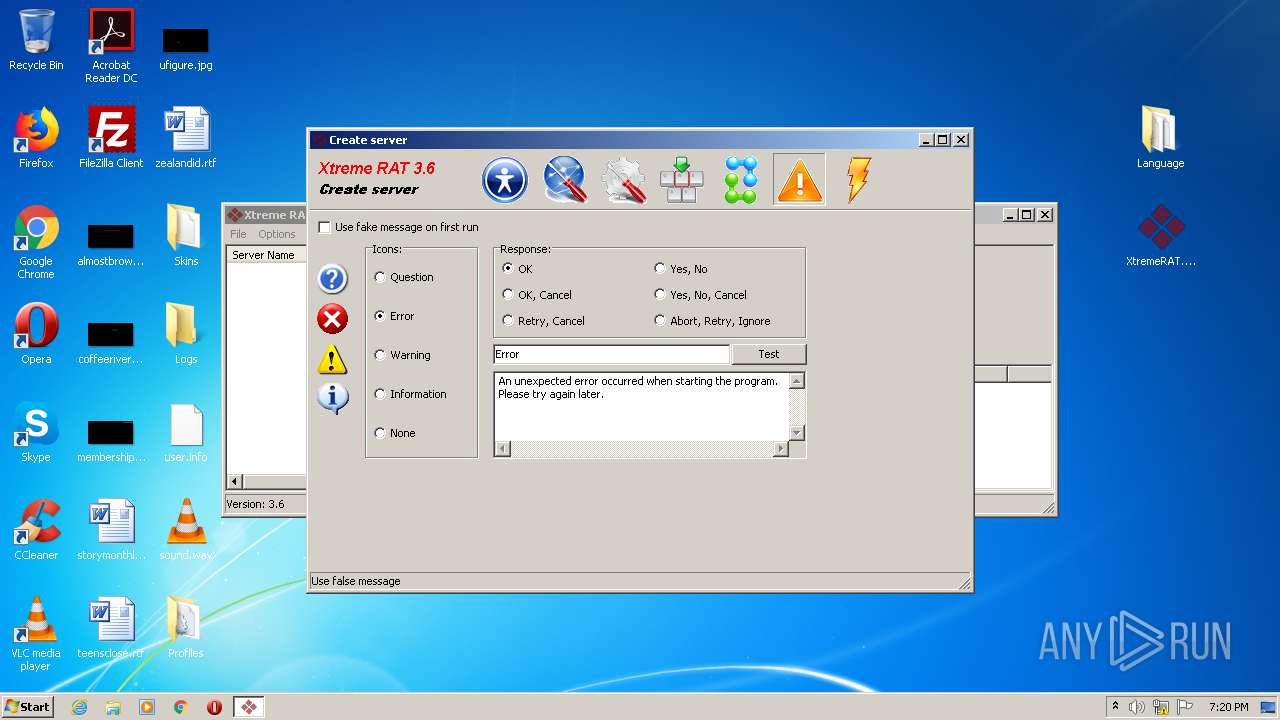Open the gear with screwdriver installation settings
1280x720 pixels.
pyautogui.click(x=623, y=180)
